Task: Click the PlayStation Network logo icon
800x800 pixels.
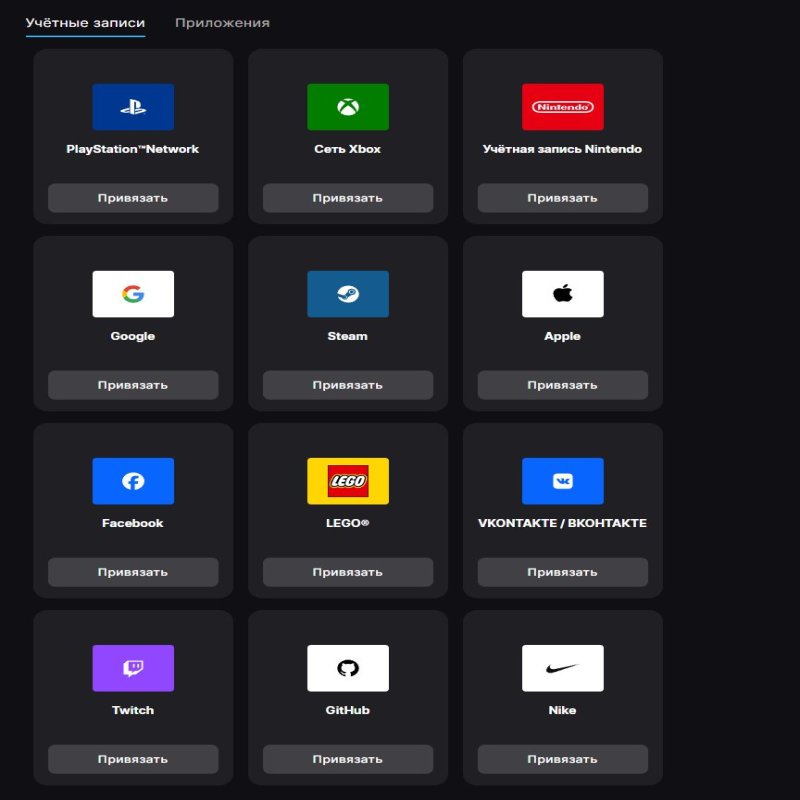Action: [133, 107]
